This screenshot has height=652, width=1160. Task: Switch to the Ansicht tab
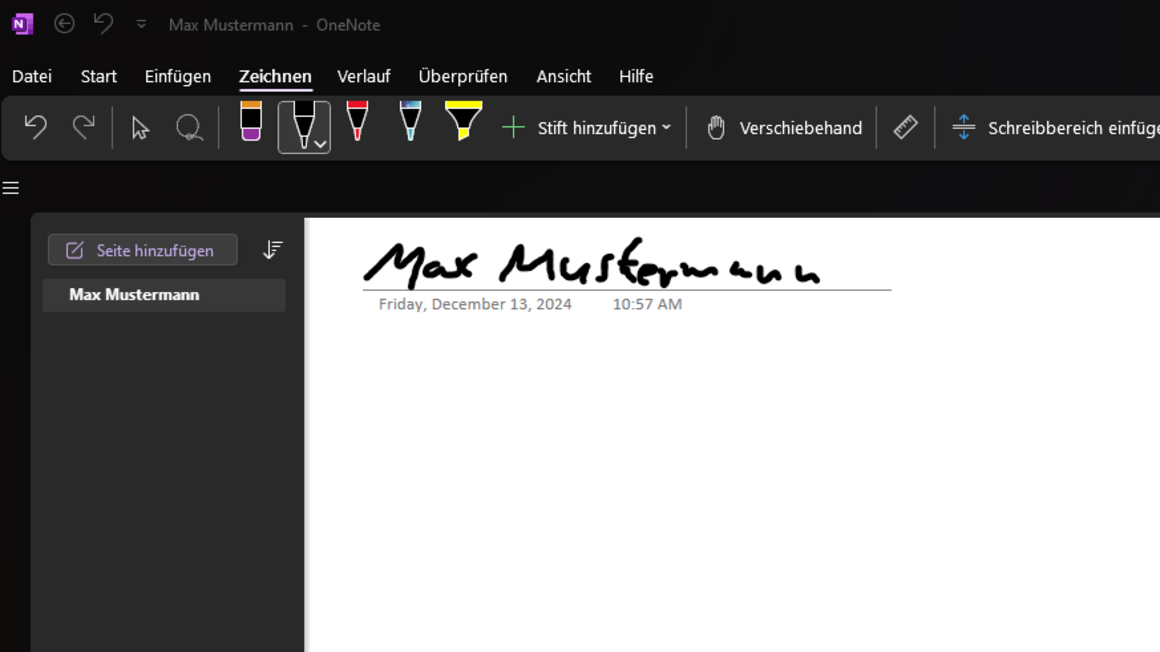point(564,76)
